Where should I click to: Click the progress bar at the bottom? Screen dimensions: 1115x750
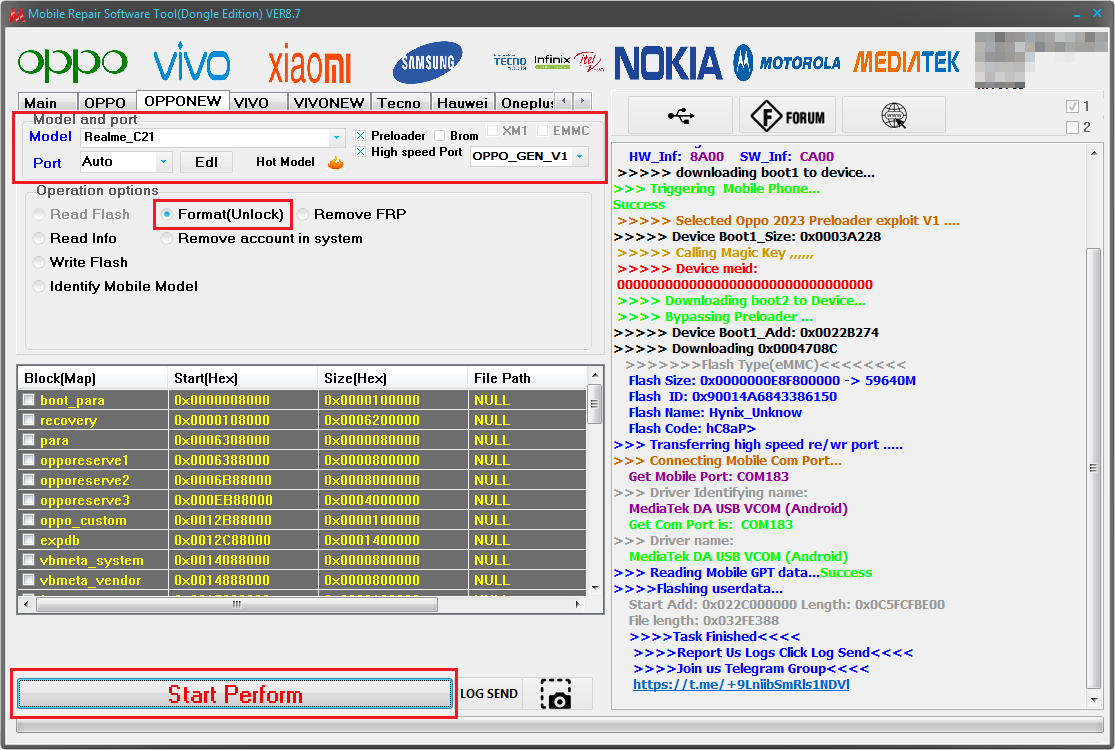[x=559, y=725]
